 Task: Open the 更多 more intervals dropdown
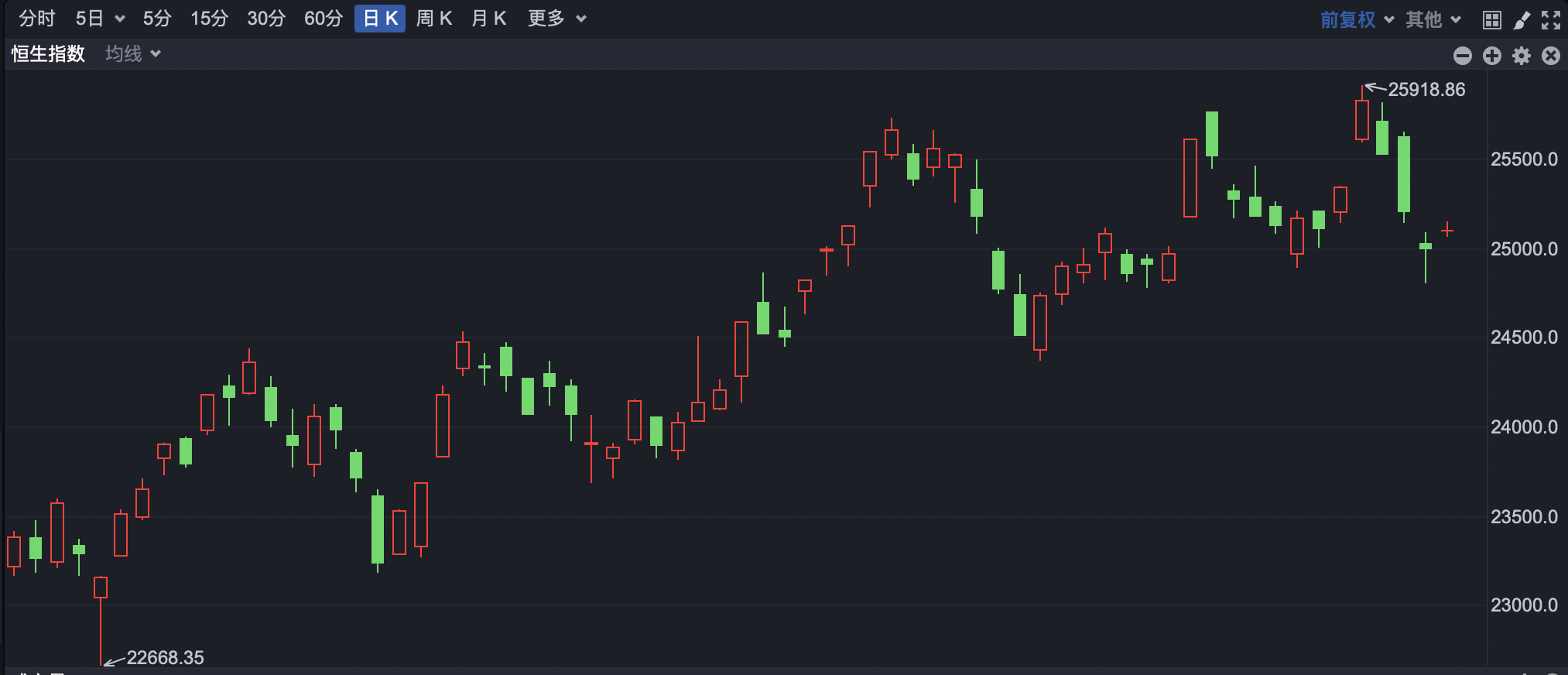[556, 19]
